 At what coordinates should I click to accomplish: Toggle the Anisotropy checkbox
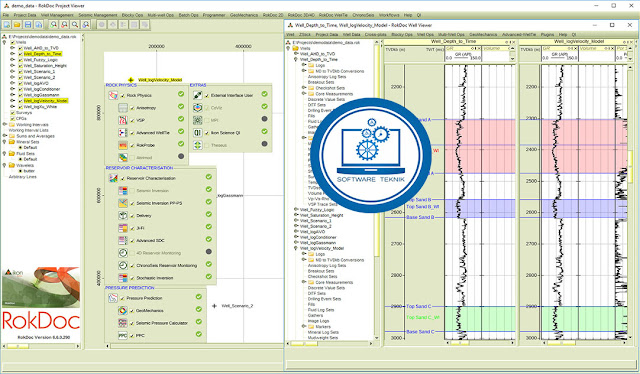coord(132,108)
